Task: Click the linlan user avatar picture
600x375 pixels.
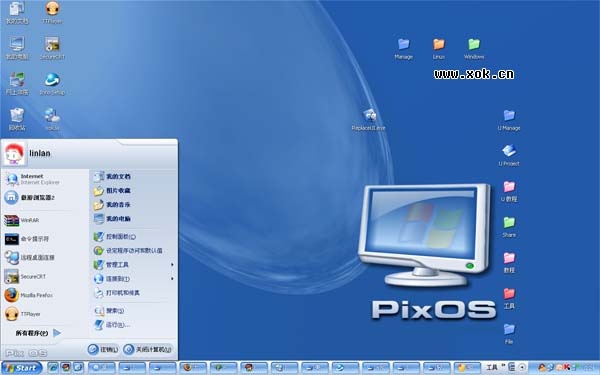Action: (x=14, y=153)
